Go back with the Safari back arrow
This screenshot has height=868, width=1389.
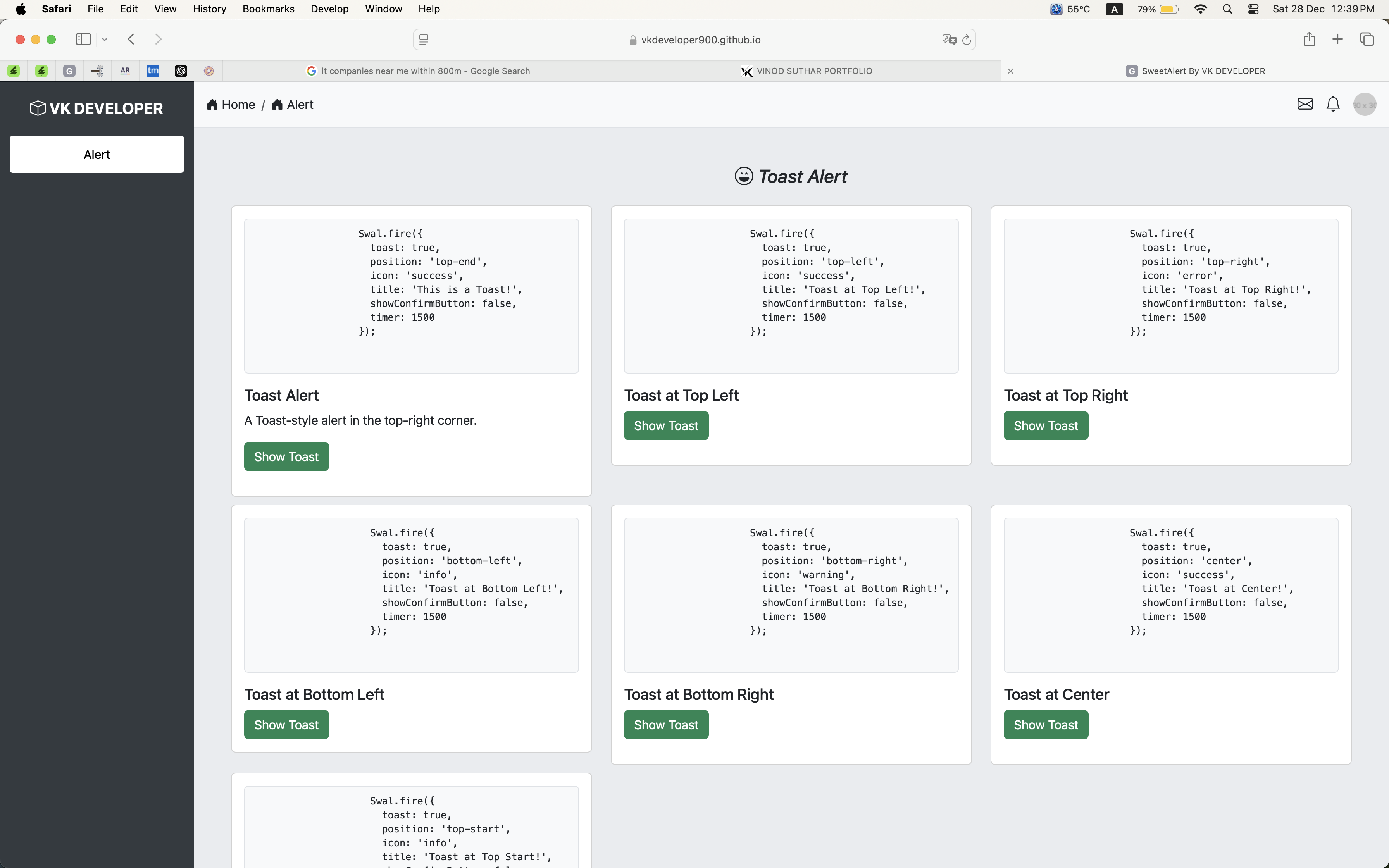131,39
